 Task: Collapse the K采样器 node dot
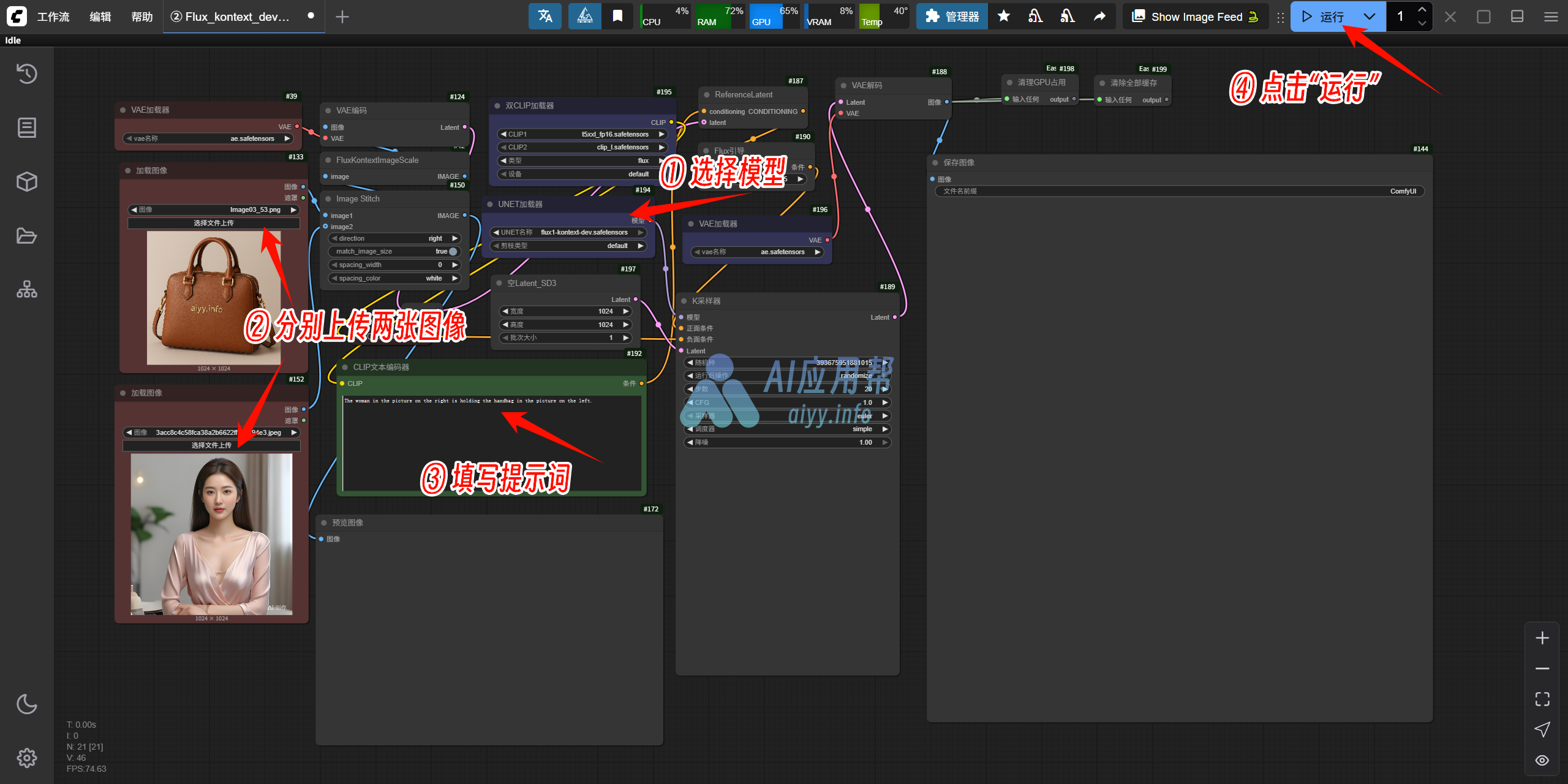(x=684, y=301)
